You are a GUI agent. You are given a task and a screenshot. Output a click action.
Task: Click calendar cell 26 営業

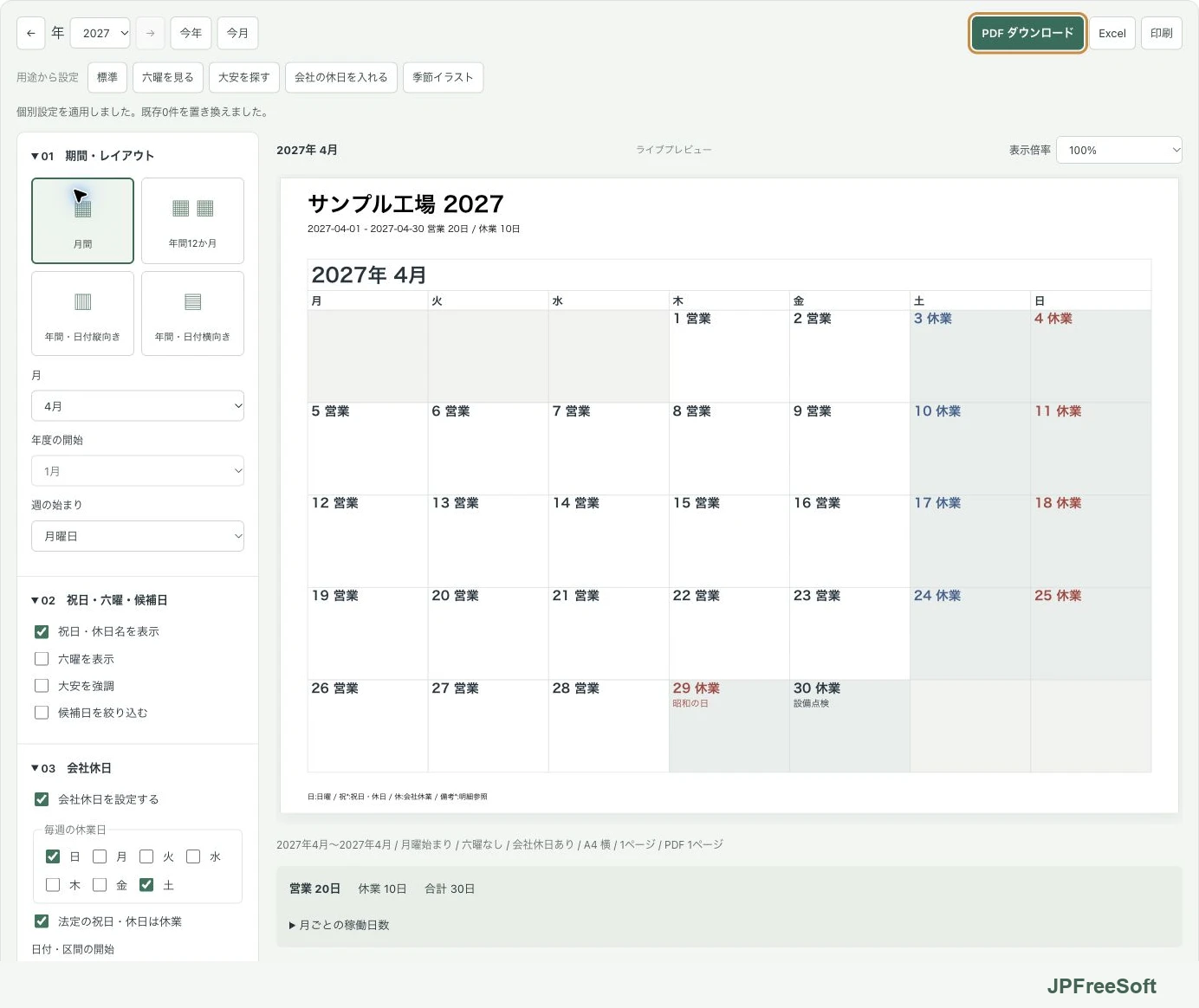coord(367,726)
